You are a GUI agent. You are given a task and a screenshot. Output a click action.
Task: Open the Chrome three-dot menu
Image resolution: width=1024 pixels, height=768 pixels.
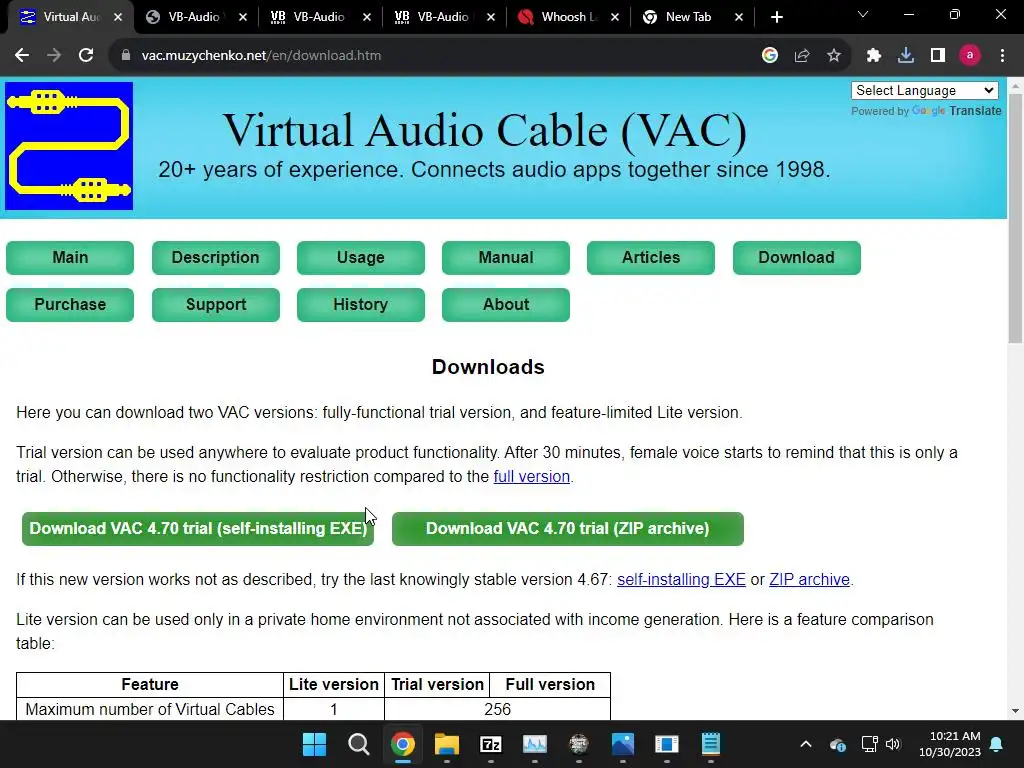coord(1002,56)
